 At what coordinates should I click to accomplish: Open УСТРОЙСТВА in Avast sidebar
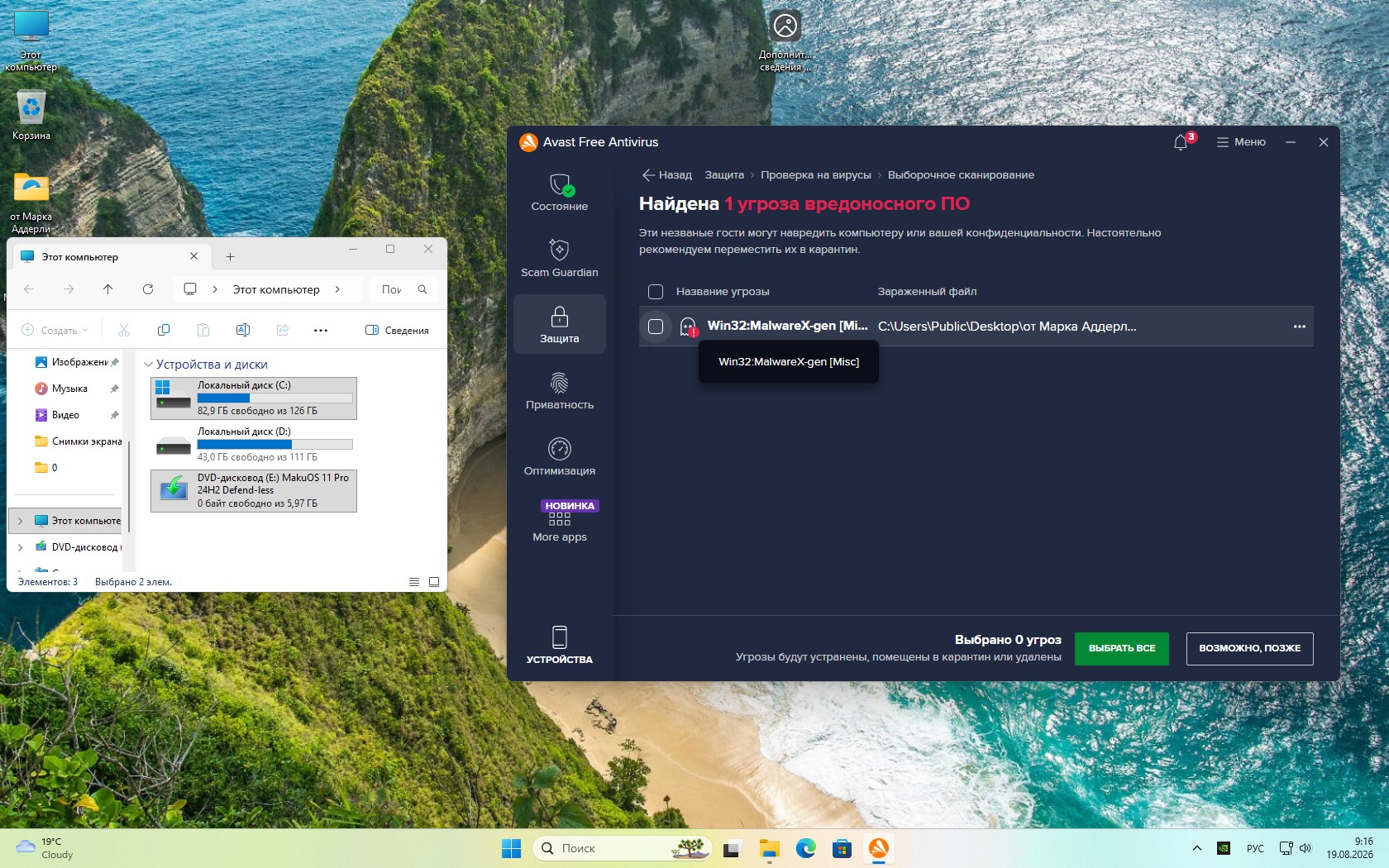[x=560, y=645]
